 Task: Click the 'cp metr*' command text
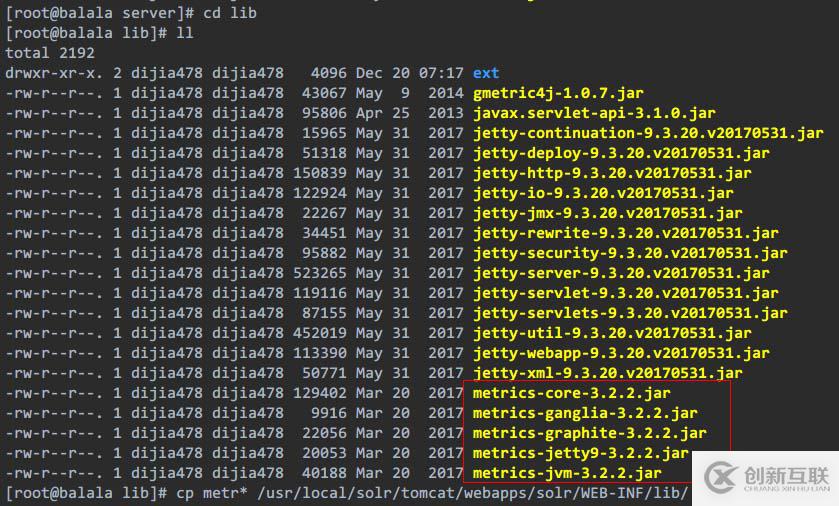point(212,493)
